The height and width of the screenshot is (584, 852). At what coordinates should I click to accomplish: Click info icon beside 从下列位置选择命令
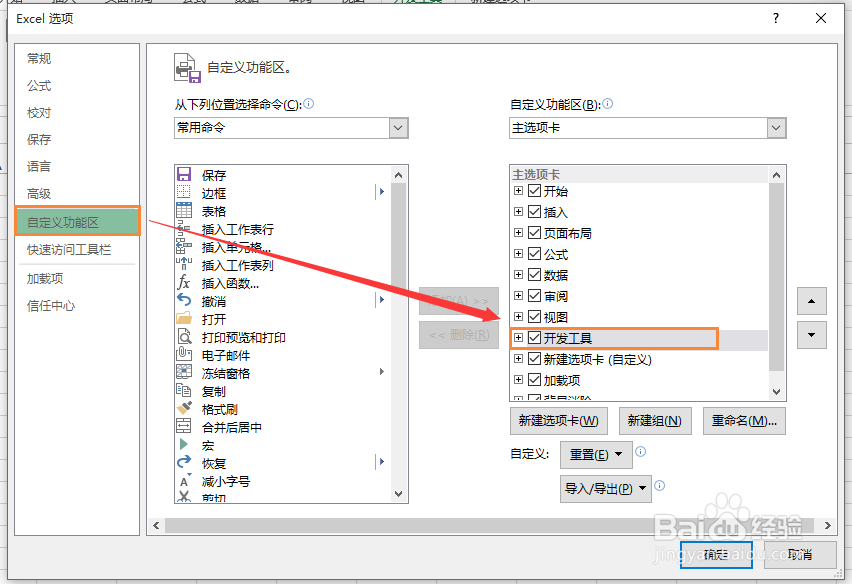tap(309, 103)
